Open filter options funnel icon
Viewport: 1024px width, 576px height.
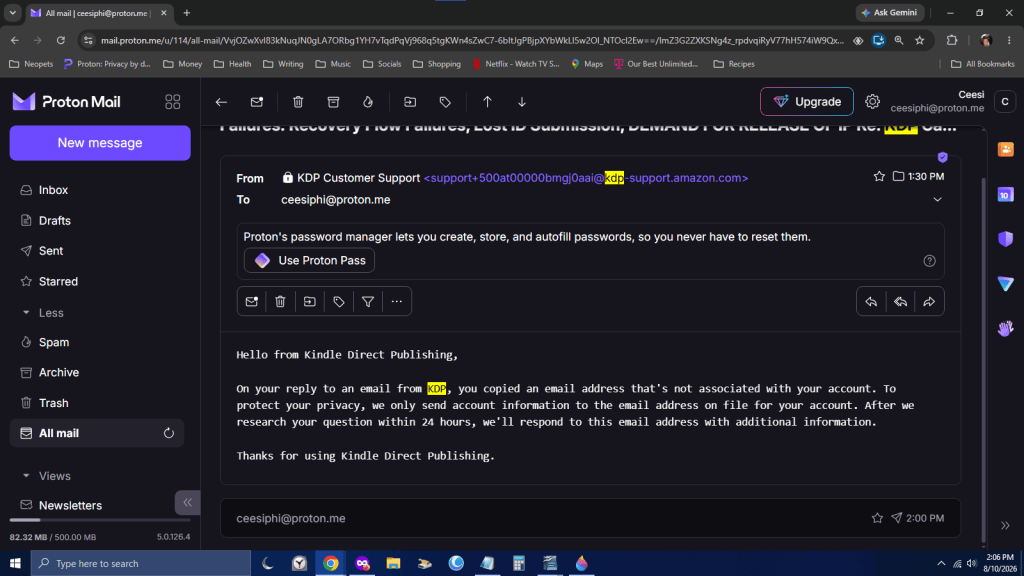pos(368,302)
